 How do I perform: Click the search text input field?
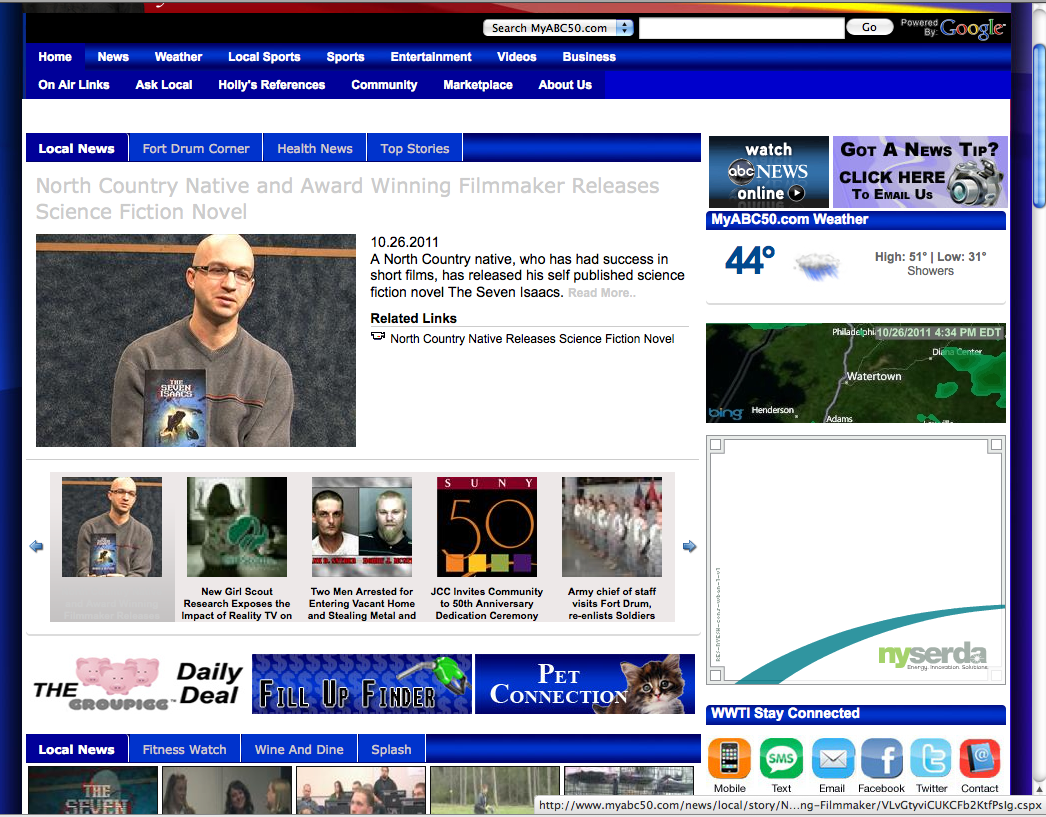741,28
